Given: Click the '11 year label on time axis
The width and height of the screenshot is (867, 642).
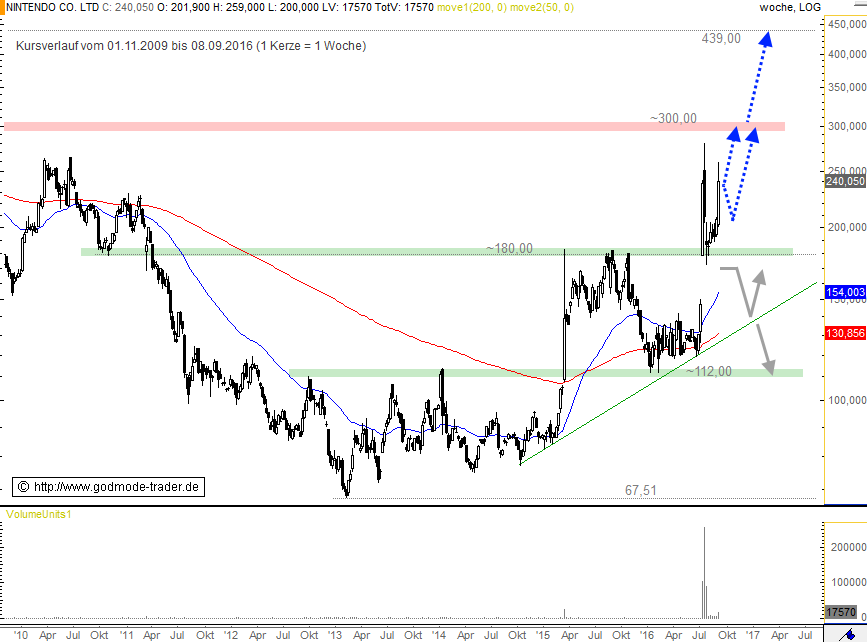Looking at the screenshot, I should coord(126,635).
